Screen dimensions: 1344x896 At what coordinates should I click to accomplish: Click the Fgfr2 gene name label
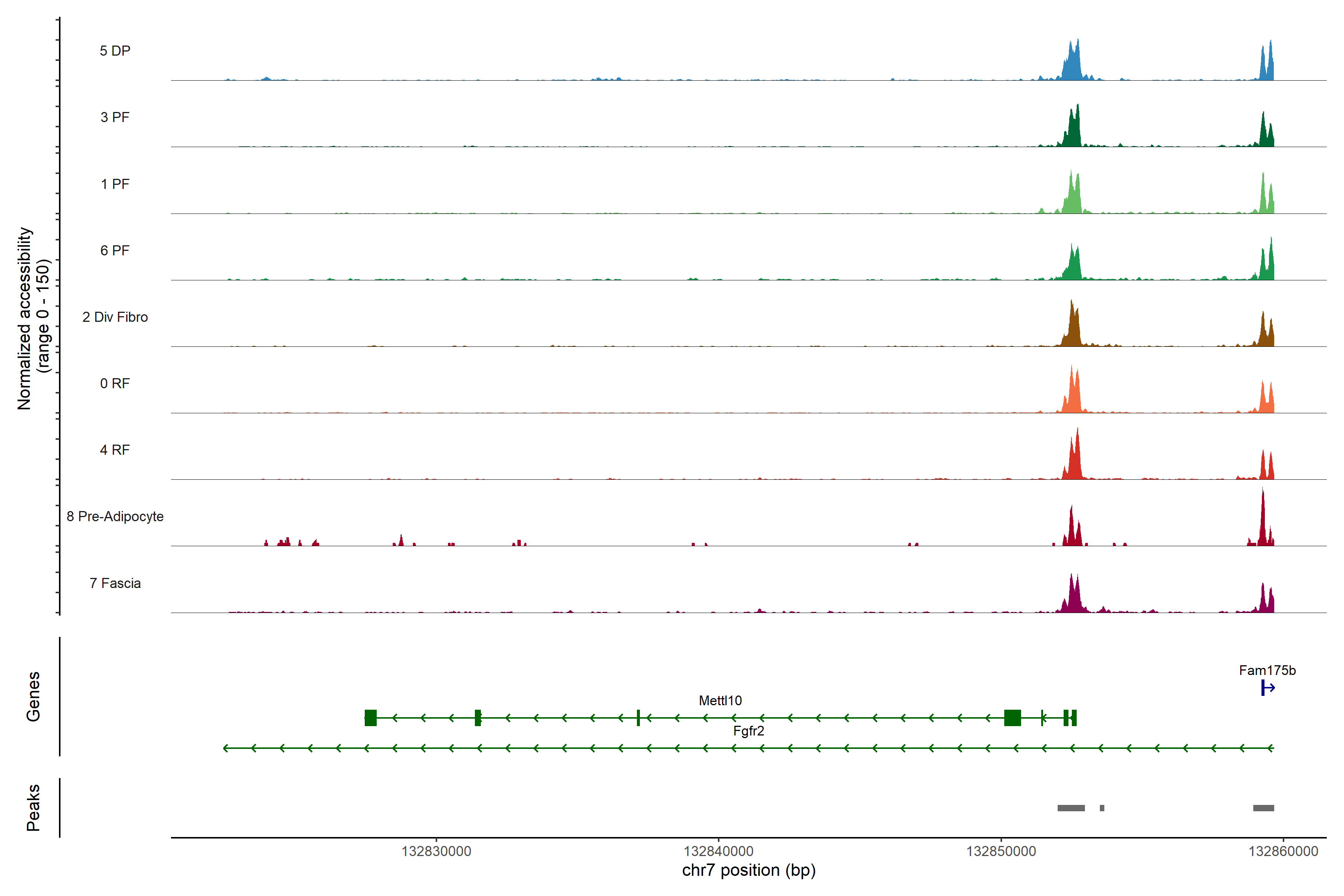pos(749,731)
